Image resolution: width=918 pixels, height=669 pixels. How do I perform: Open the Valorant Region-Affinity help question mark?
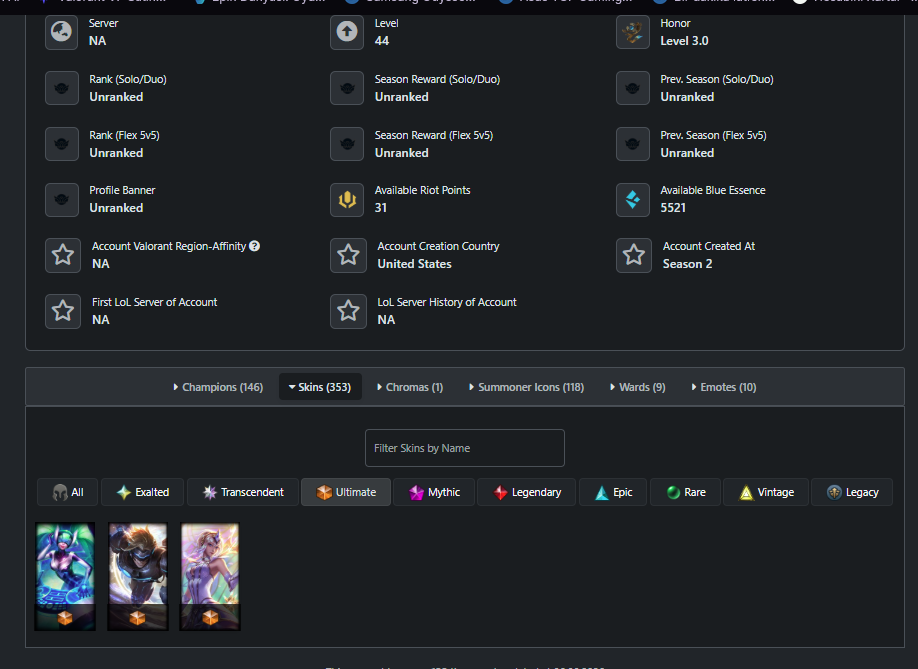click(255, 246)
